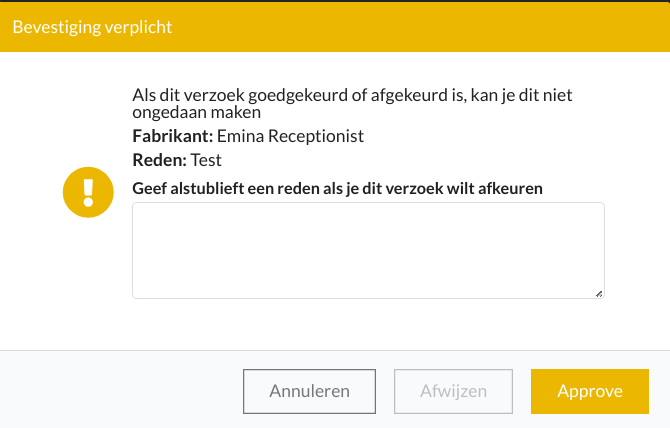The width and height of the screenshot is (670, 428).
Task: Click the 'ongedaan maken' text line
Action: pyautogui.click(x=197, y=112)
